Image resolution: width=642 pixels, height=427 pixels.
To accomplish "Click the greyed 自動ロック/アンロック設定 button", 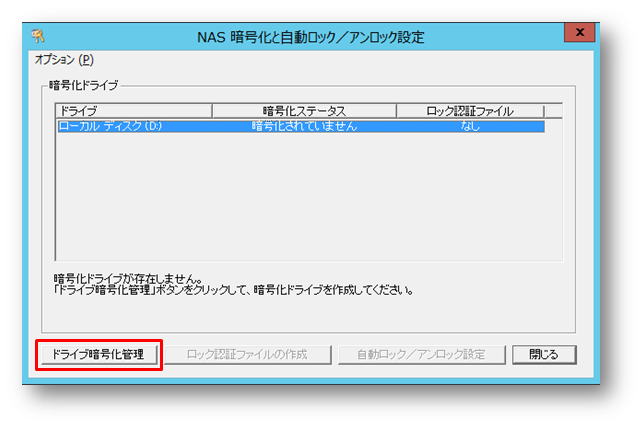I will coord(421,355).
